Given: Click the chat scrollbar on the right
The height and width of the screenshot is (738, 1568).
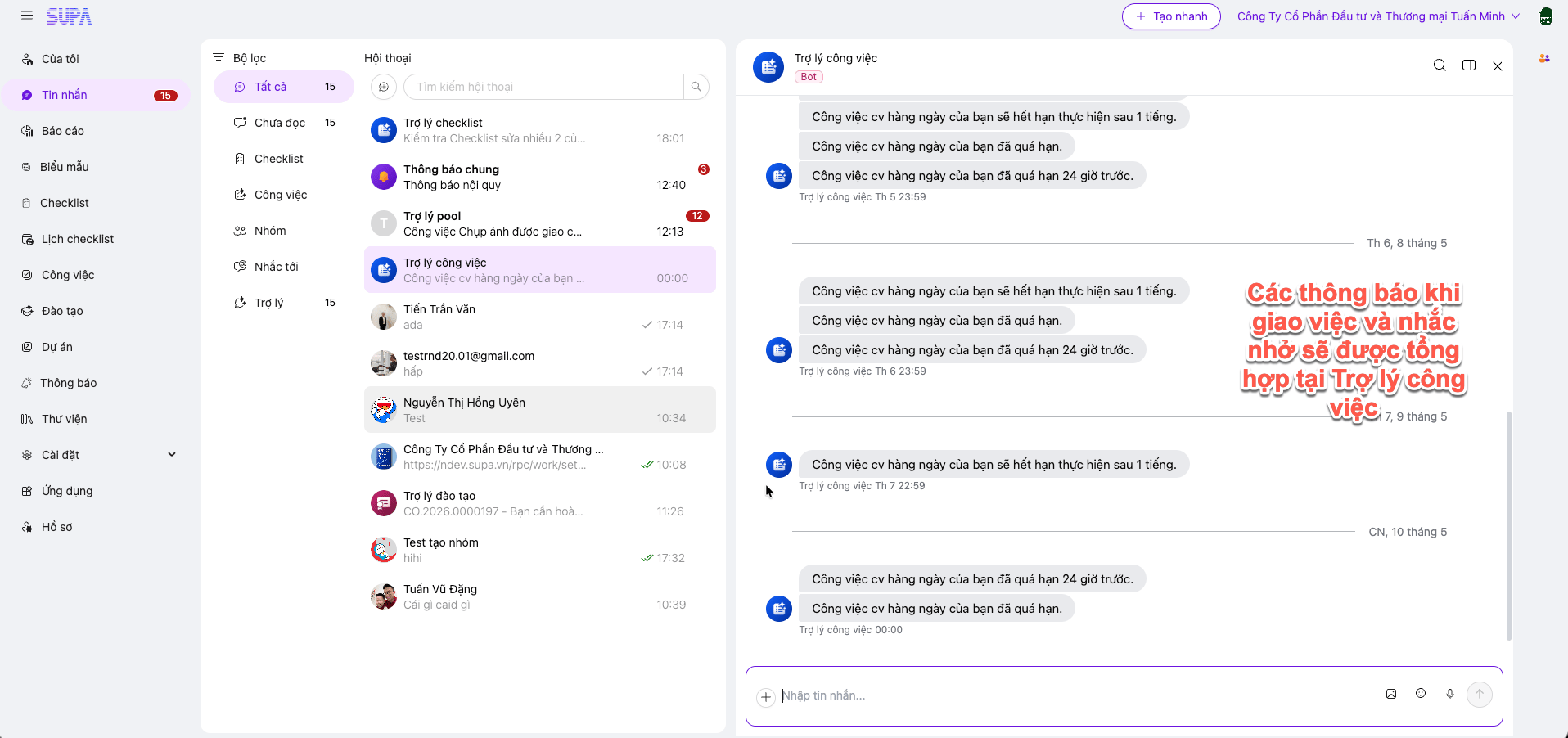Looking at the screenshot, I should [x=1509, y=525].
